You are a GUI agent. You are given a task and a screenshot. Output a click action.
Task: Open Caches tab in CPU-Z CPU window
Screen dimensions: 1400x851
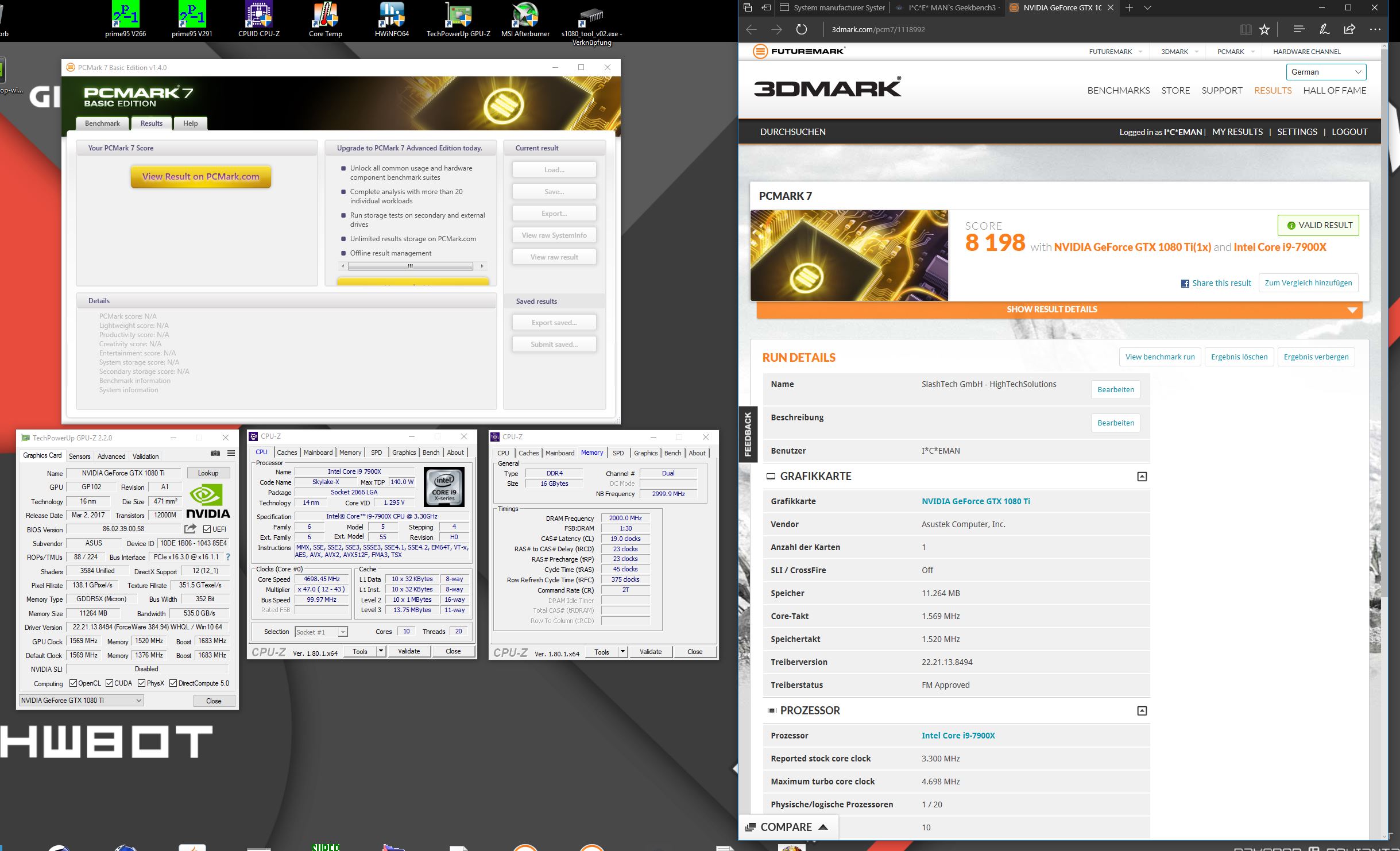287,452
